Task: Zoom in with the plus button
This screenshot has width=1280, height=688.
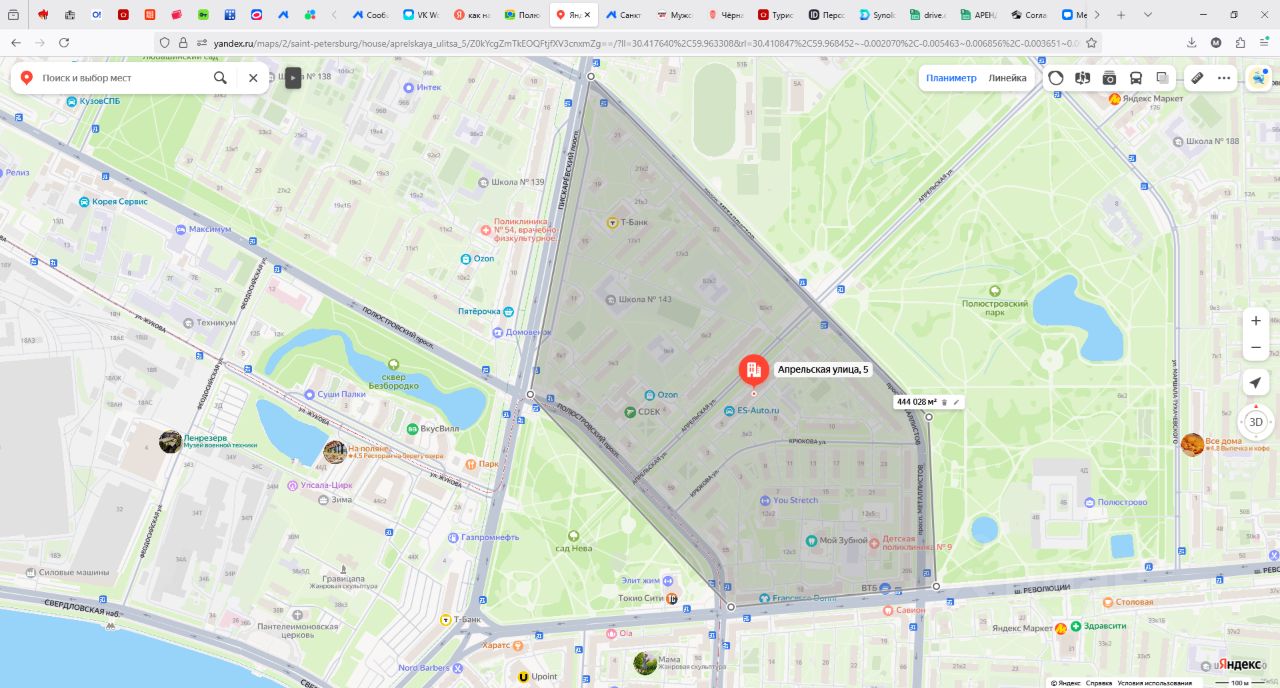Action: 1256,321
